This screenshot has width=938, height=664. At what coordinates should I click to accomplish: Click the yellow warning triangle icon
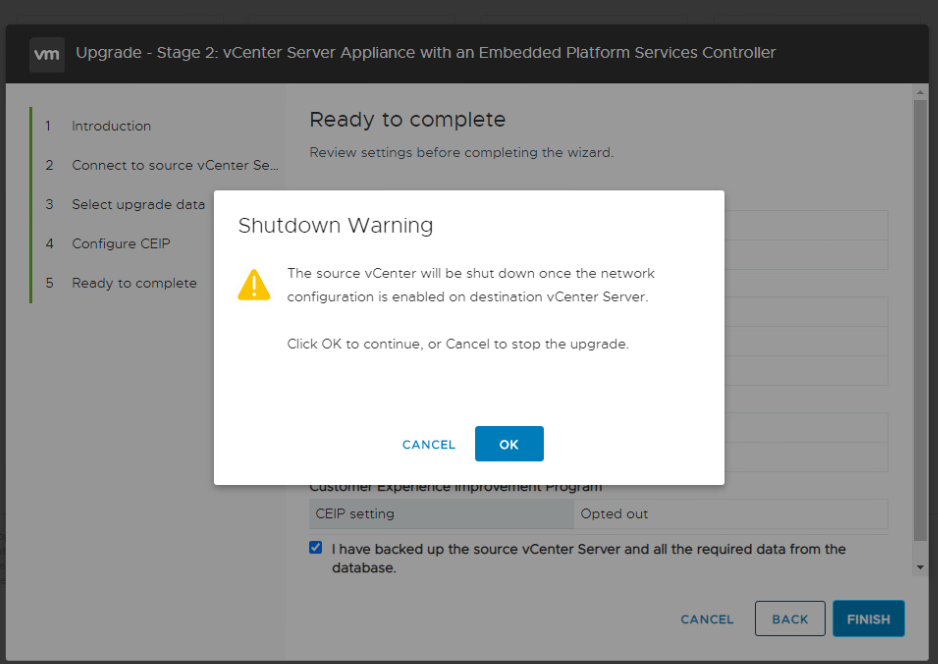[x=254, y=285]
